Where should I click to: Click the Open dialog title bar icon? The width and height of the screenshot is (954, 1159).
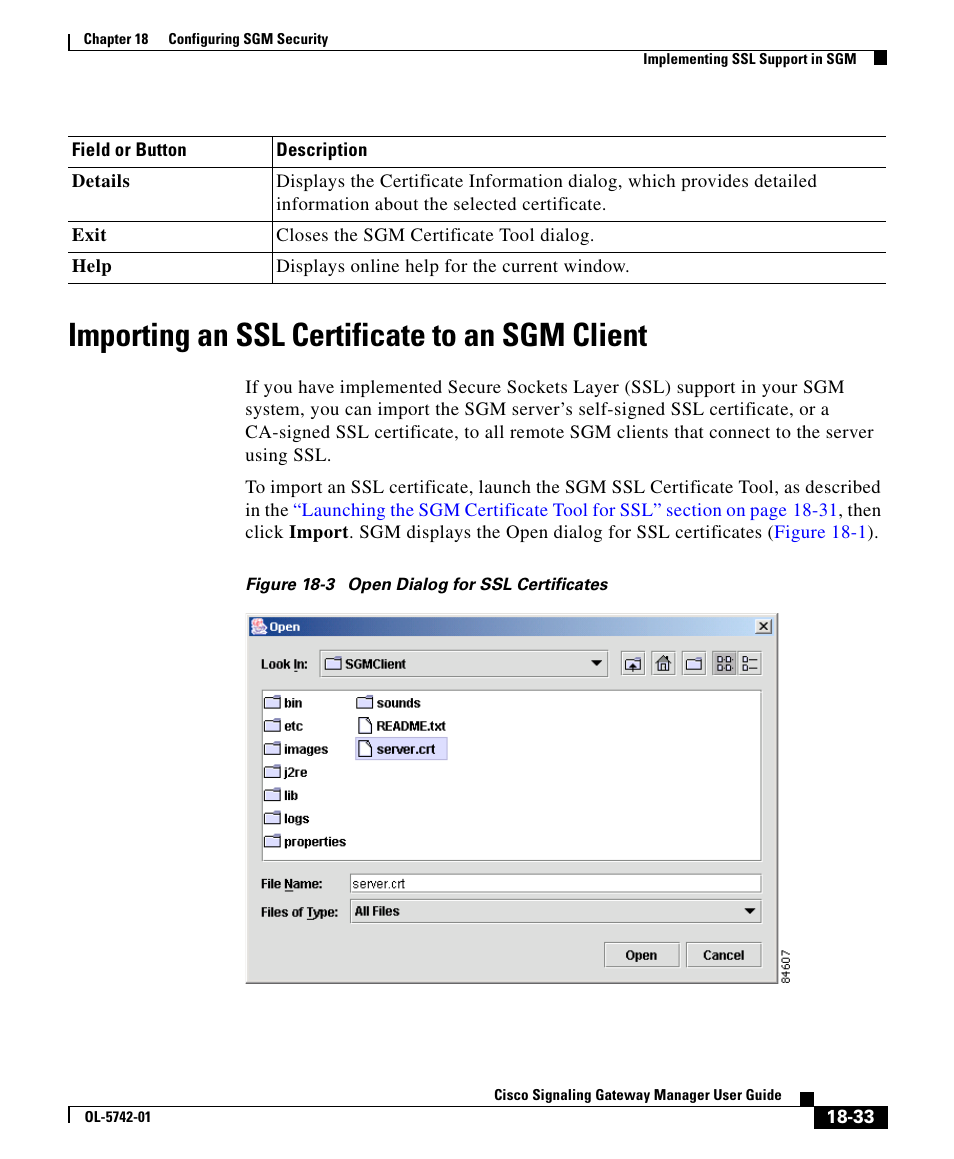tap(259, 626)
